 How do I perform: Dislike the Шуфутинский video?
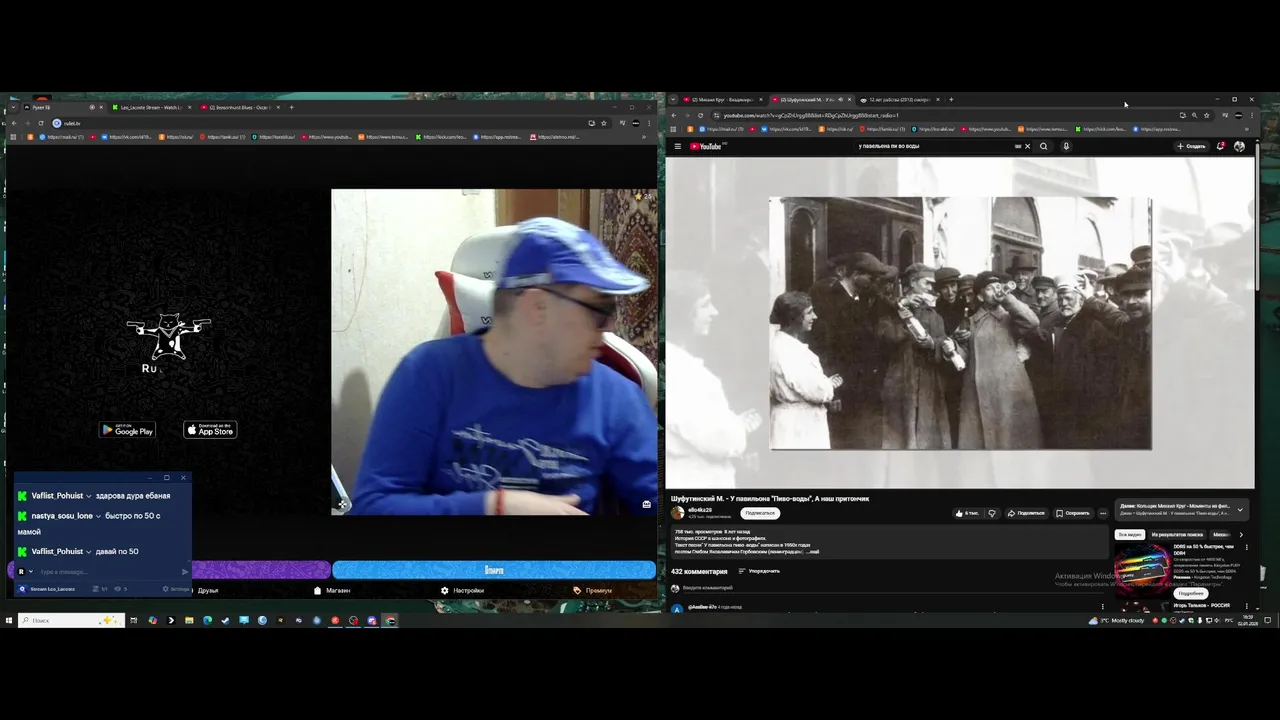[x=992, y=513]
